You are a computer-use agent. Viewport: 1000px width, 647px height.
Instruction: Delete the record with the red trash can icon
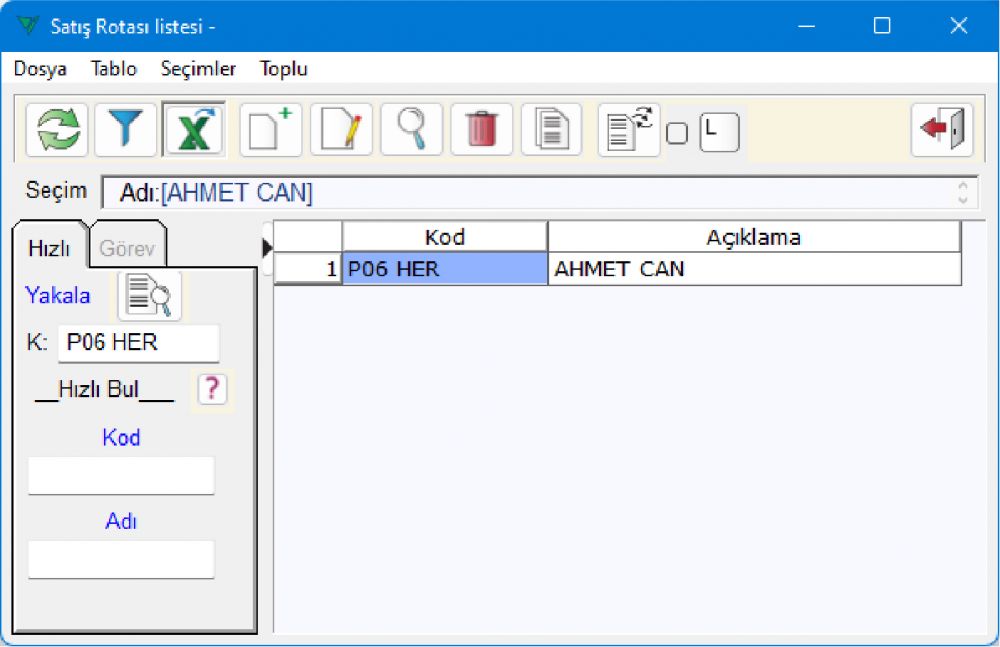(481, 130)
